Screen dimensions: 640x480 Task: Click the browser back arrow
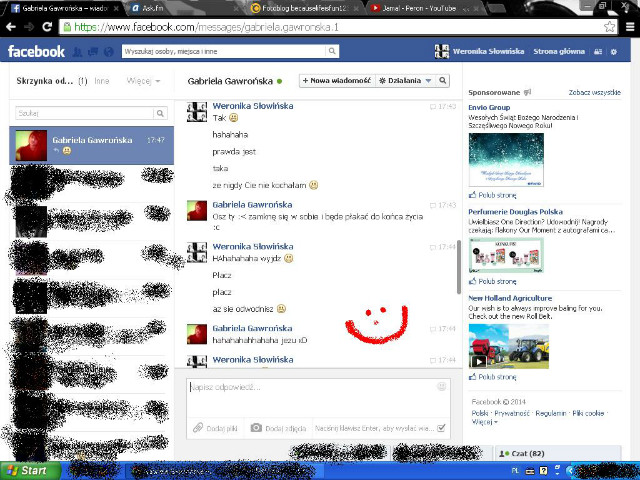(11, 27)
